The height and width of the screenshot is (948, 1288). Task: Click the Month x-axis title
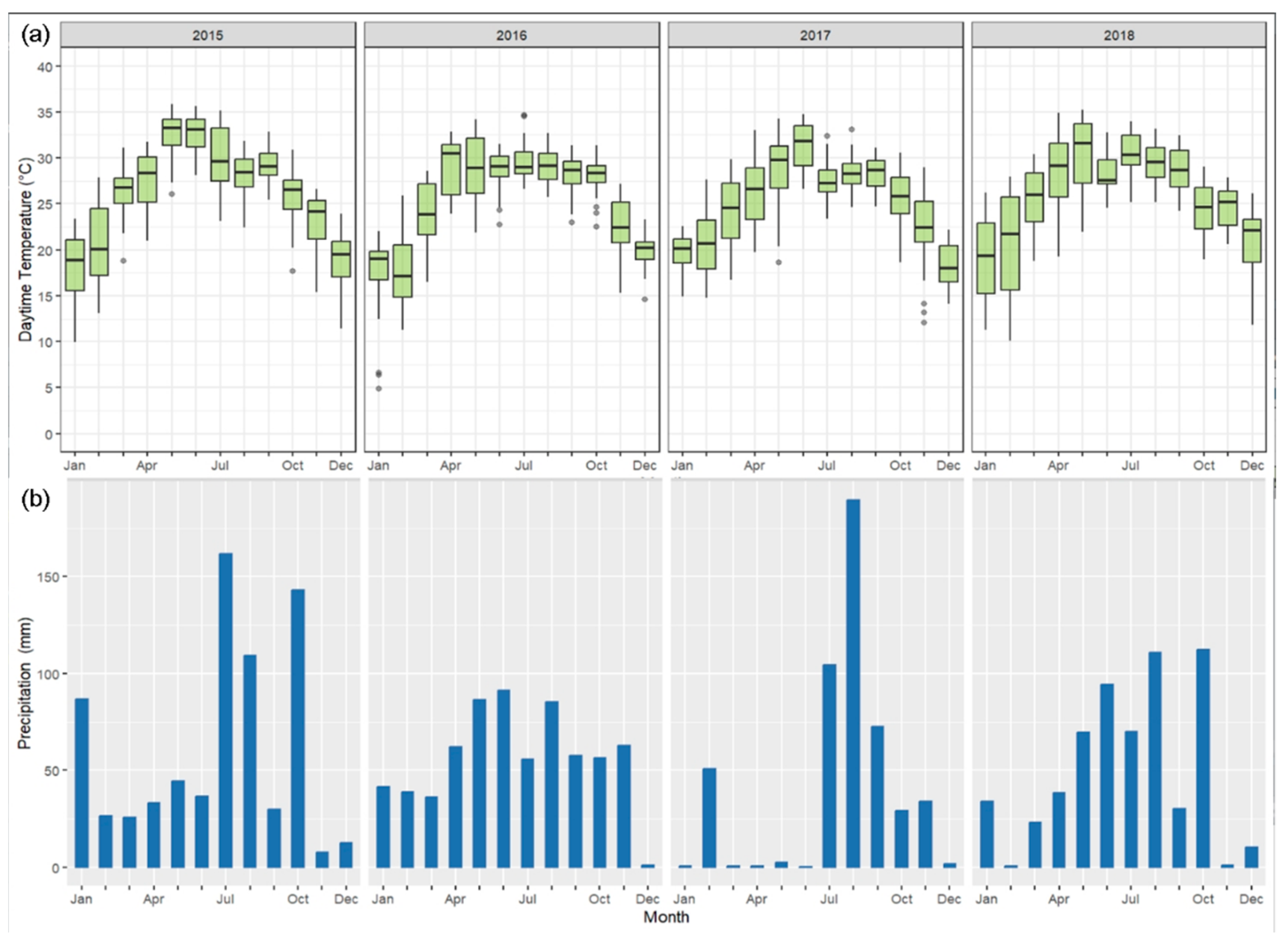point(666,917)
